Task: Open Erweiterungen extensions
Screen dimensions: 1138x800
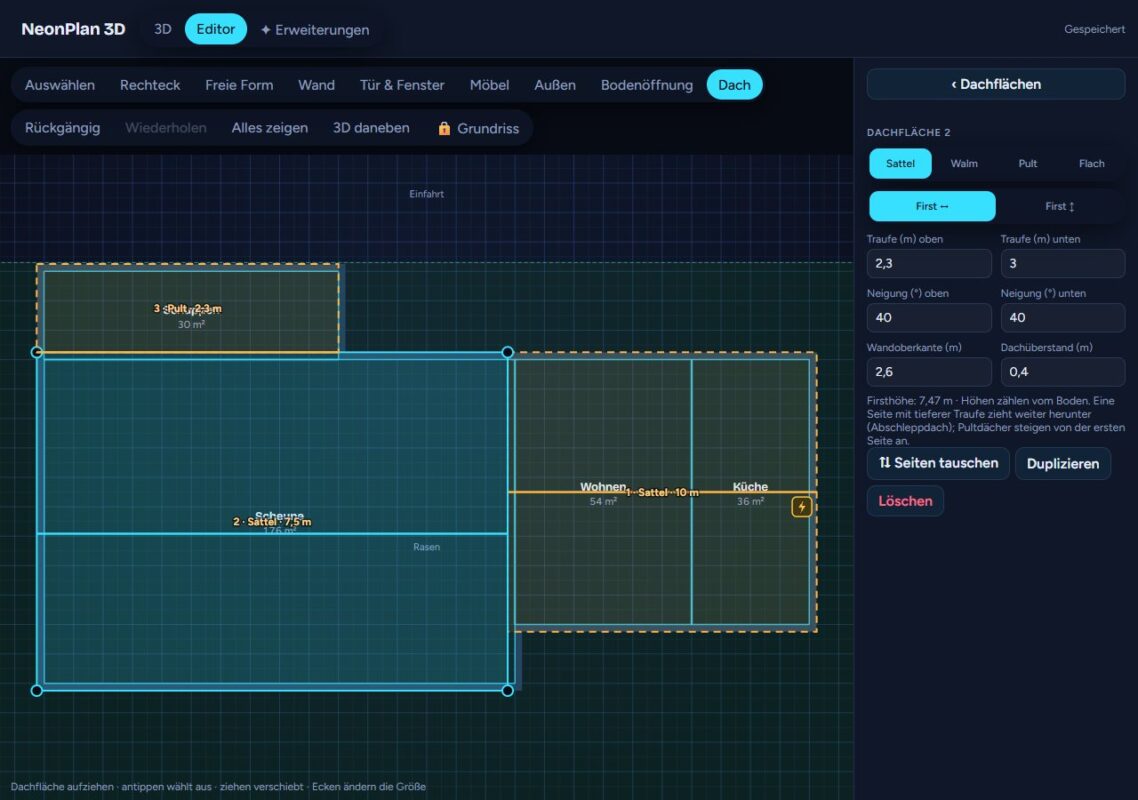Action: (315, 30)
